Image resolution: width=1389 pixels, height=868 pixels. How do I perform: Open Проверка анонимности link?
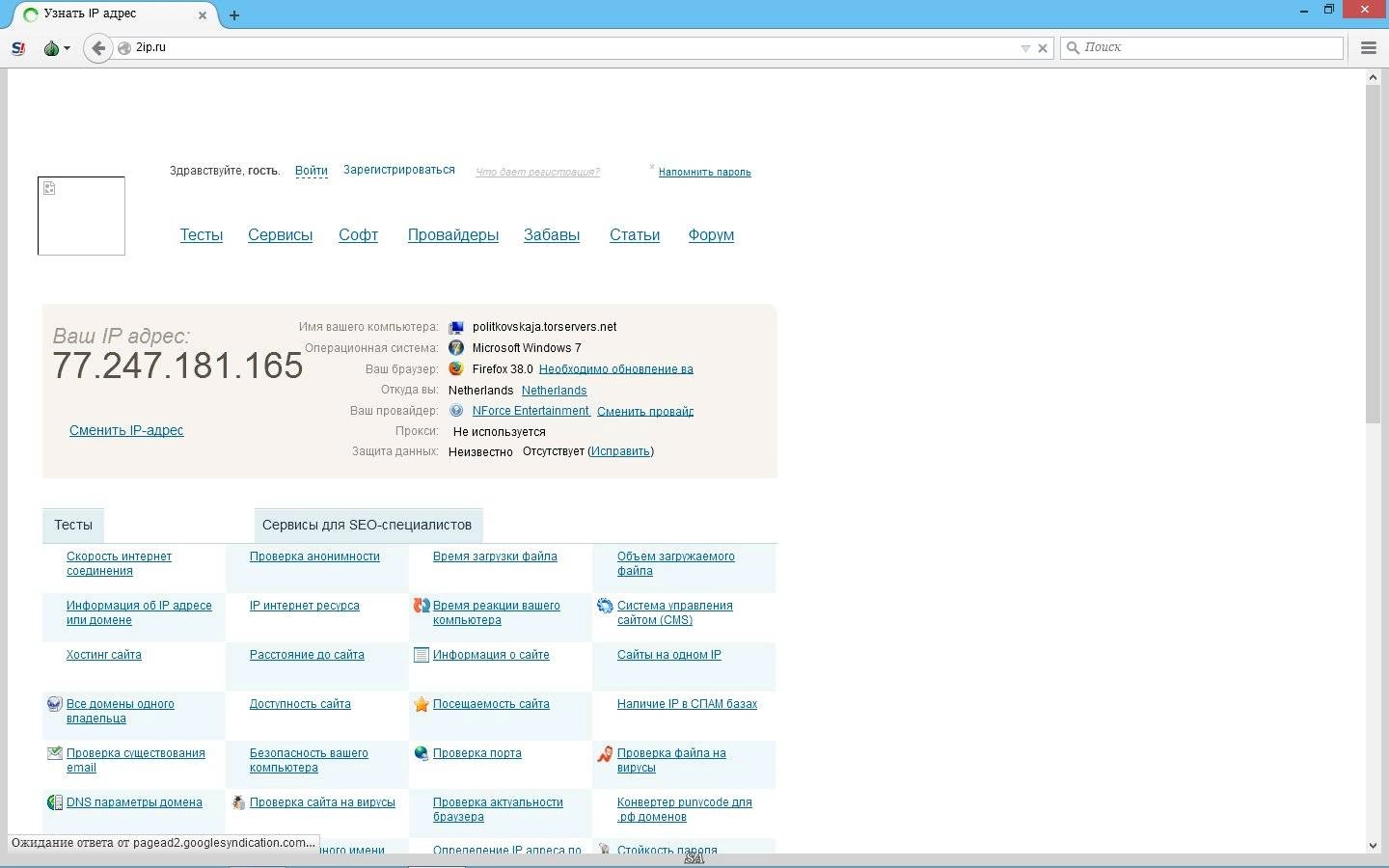pyautogui.click(x=314, y=556)
